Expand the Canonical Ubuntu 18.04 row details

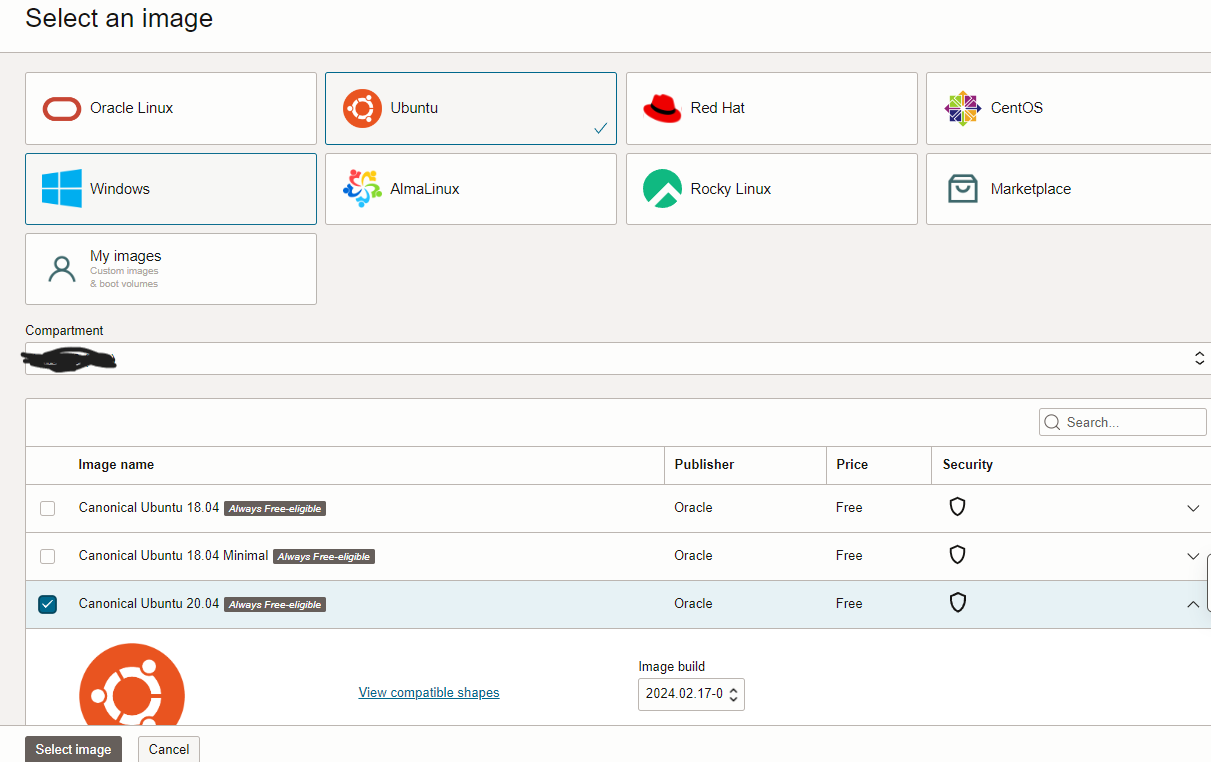[x=1192, y=508]
